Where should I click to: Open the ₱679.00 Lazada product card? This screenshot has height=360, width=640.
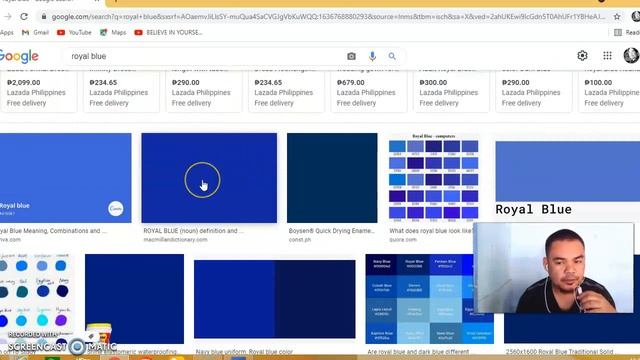click(x=369, y=91)
